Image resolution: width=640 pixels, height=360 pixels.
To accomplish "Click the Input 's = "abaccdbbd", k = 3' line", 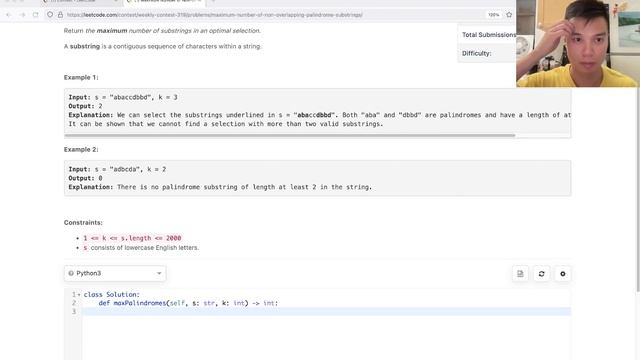I will point(123,97).
